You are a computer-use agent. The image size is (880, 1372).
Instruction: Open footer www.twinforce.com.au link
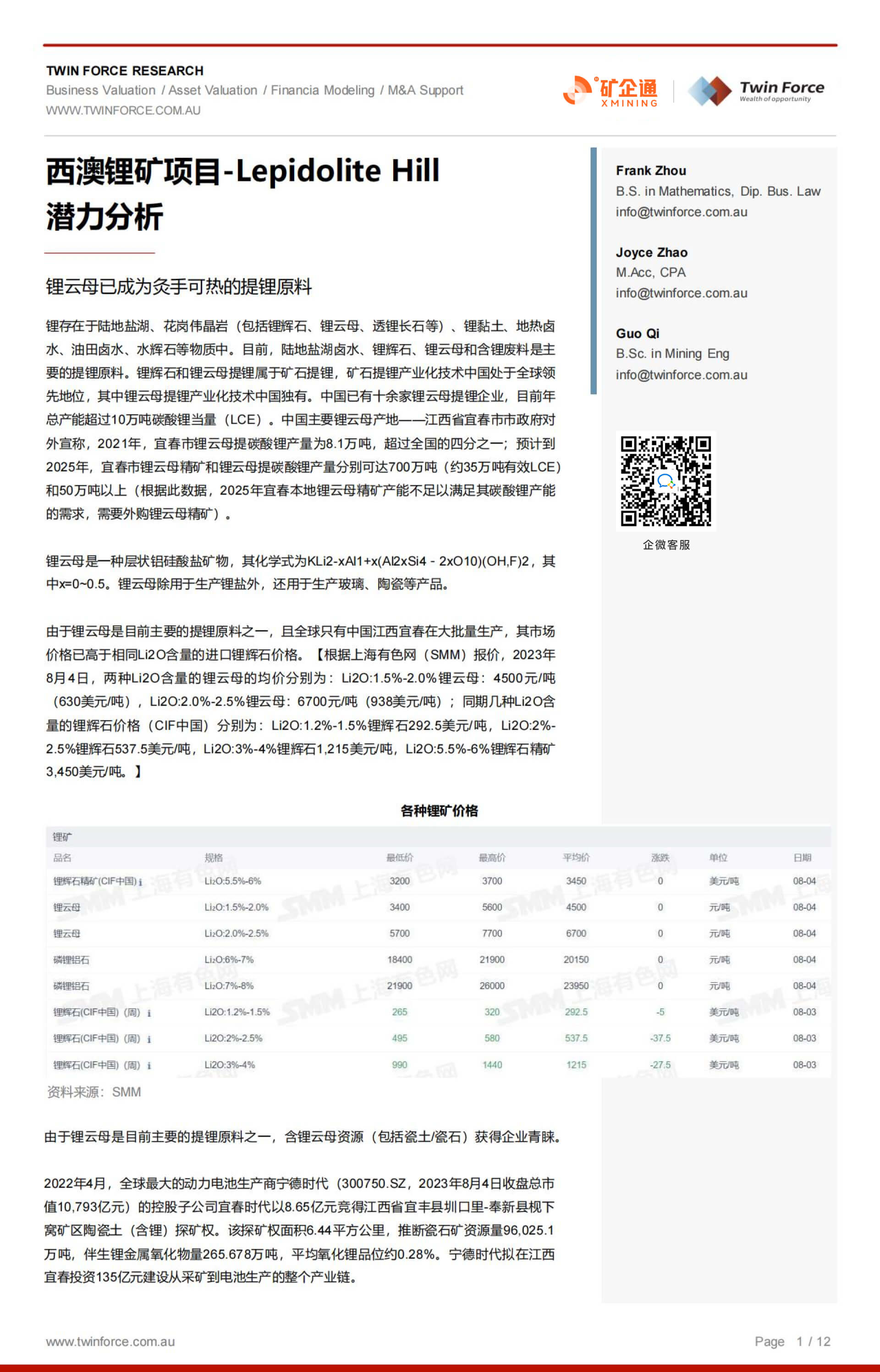[x=110, y=1341]
